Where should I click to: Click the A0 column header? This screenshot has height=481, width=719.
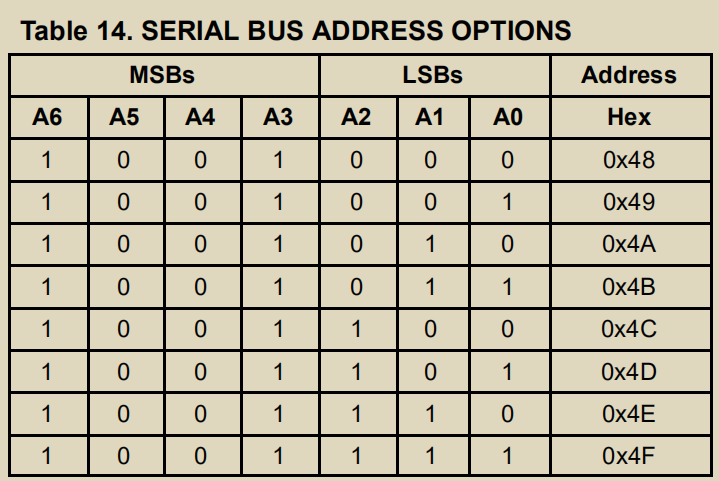tap(510, 117)
